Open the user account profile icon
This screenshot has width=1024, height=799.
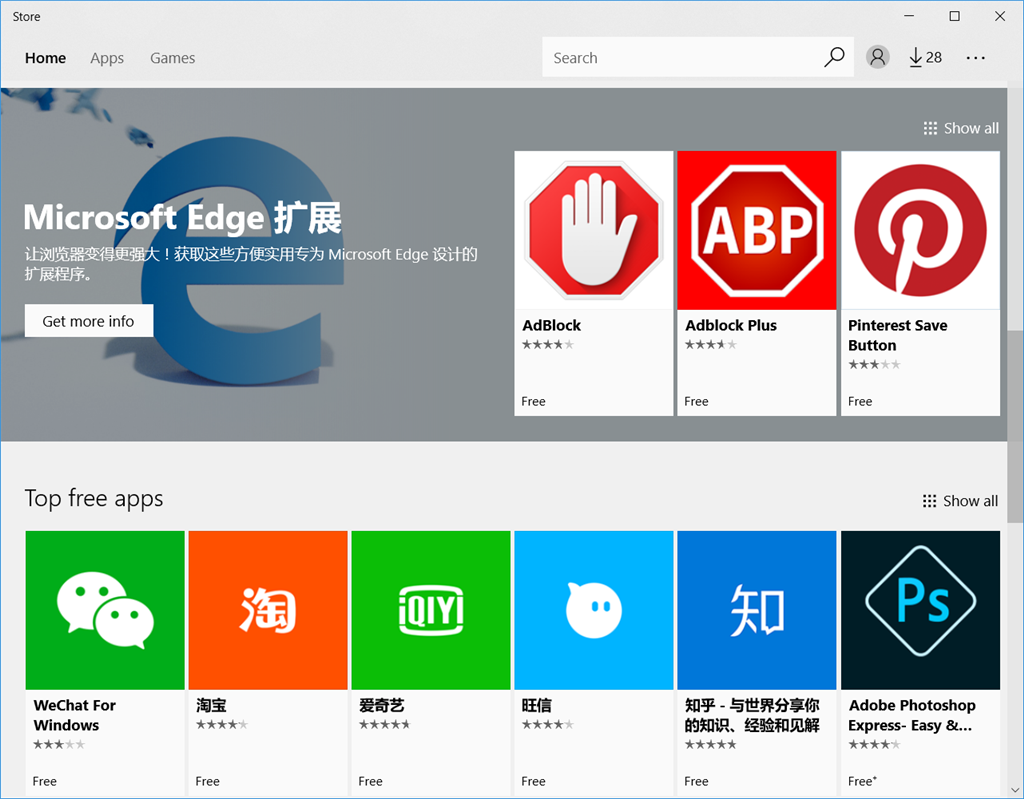(x=878, y=57)
